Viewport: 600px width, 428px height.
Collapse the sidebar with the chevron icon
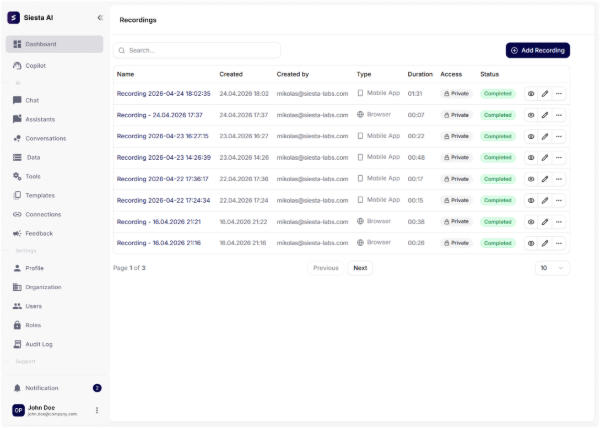99,18
